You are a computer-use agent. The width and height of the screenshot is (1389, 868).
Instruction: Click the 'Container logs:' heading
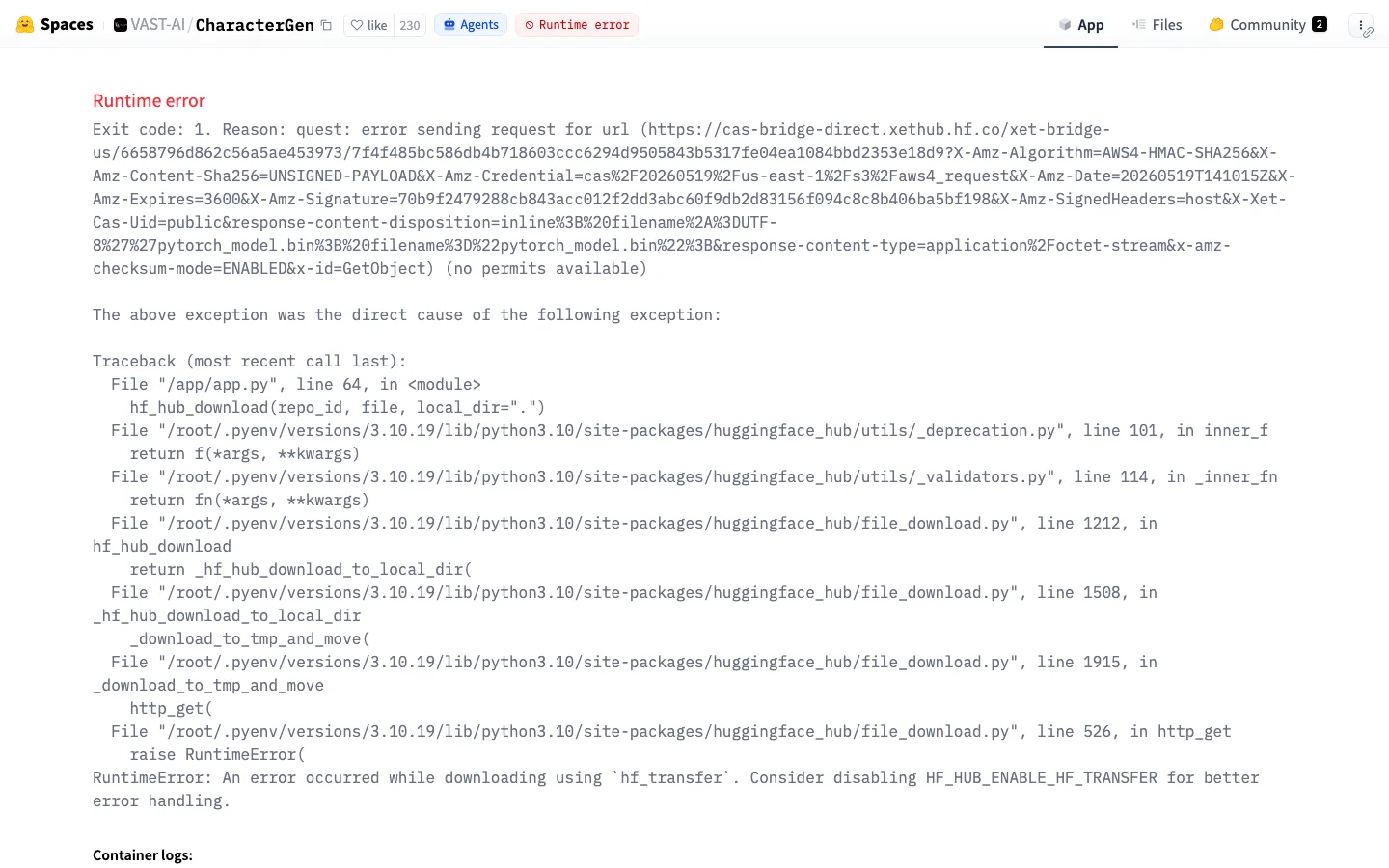tap(143, 855)
